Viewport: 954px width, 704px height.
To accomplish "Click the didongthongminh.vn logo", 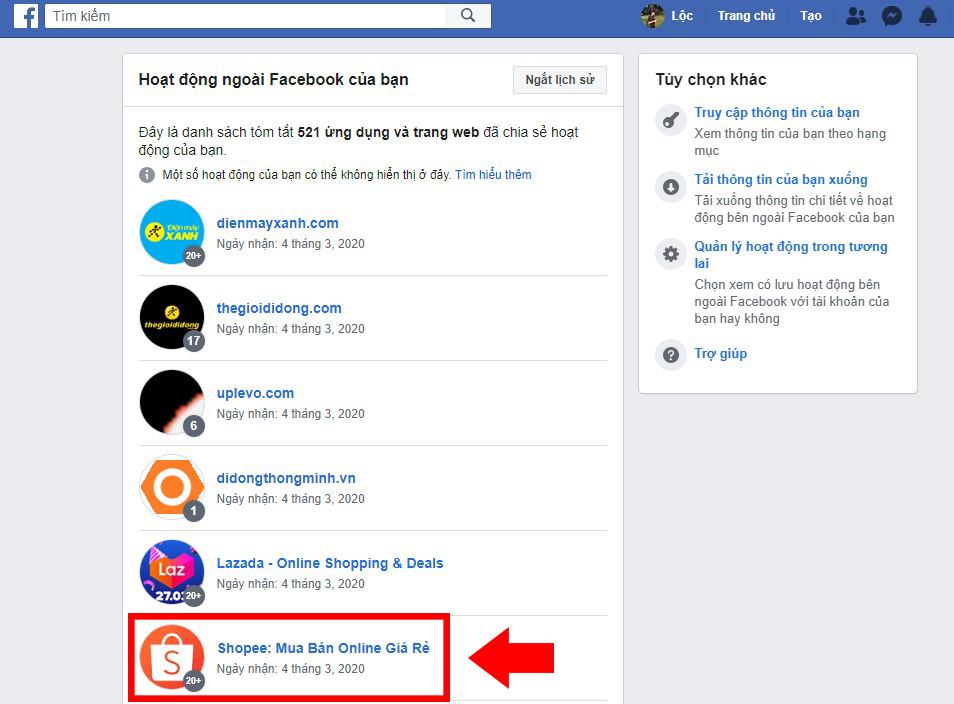I will pyautogui.click(x=172, y=487).
